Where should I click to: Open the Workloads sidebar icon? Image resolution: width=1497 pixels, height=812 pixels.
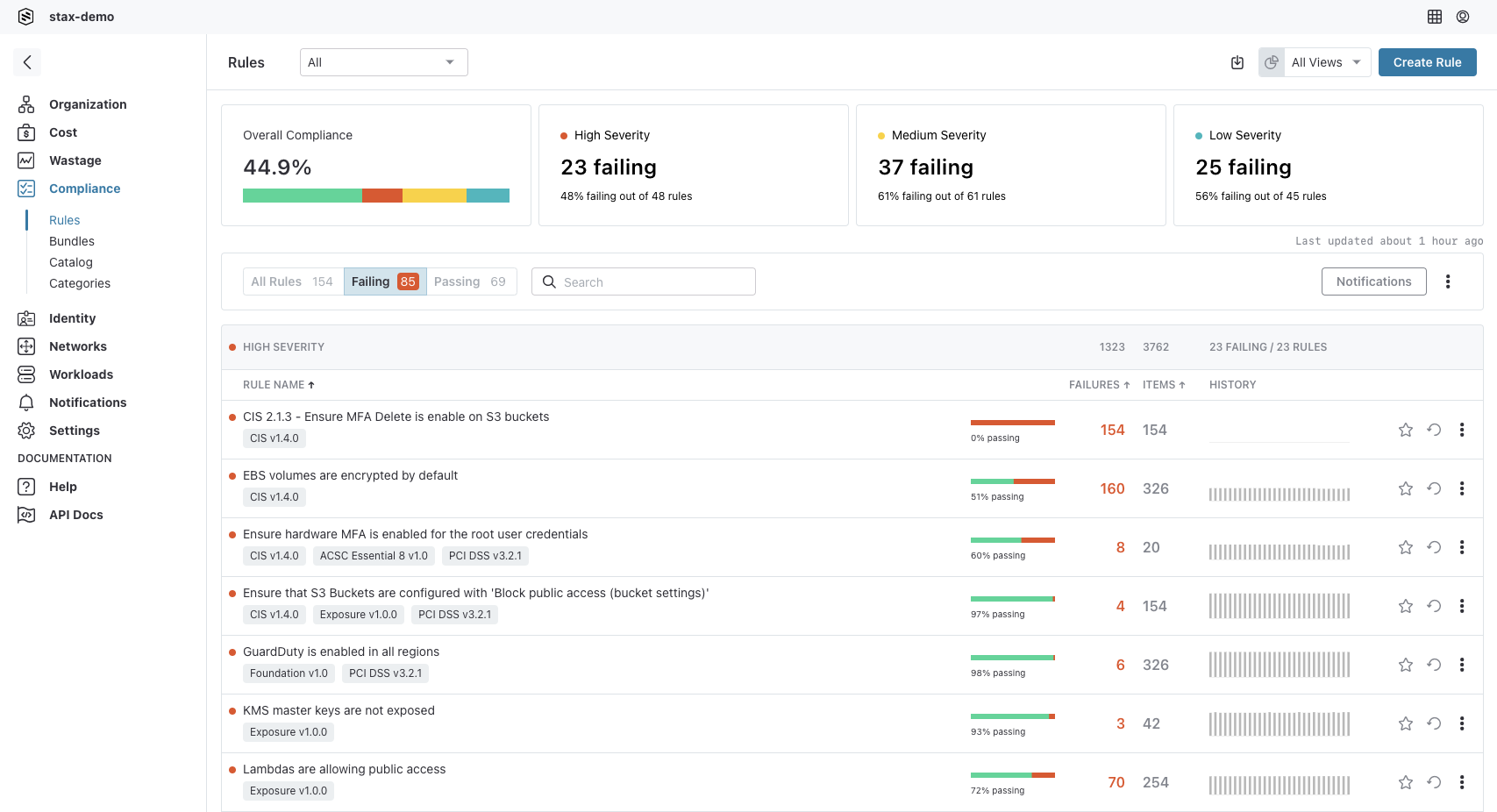point(26,374)
